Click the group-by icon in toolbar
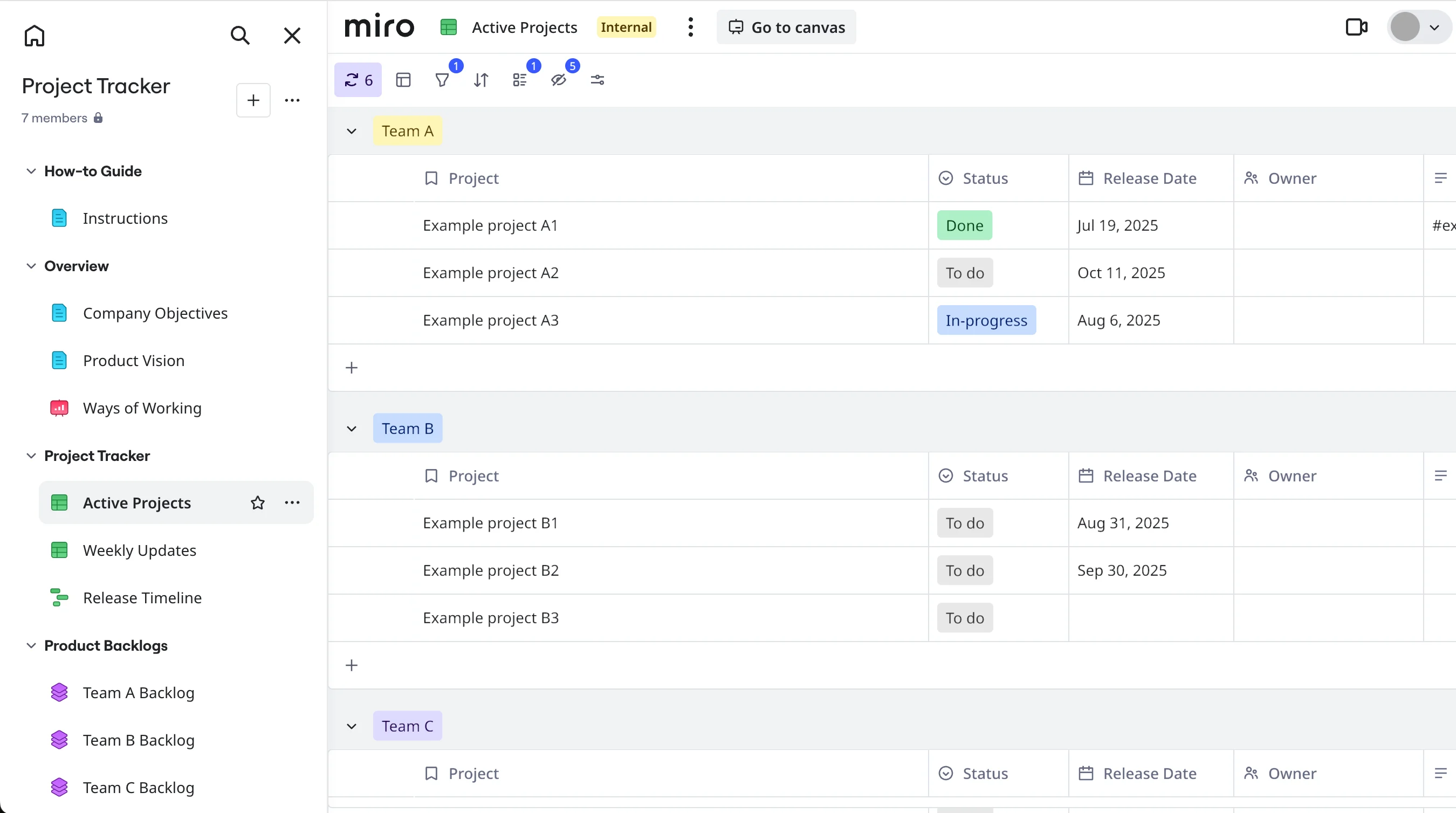 click(520, 80)
